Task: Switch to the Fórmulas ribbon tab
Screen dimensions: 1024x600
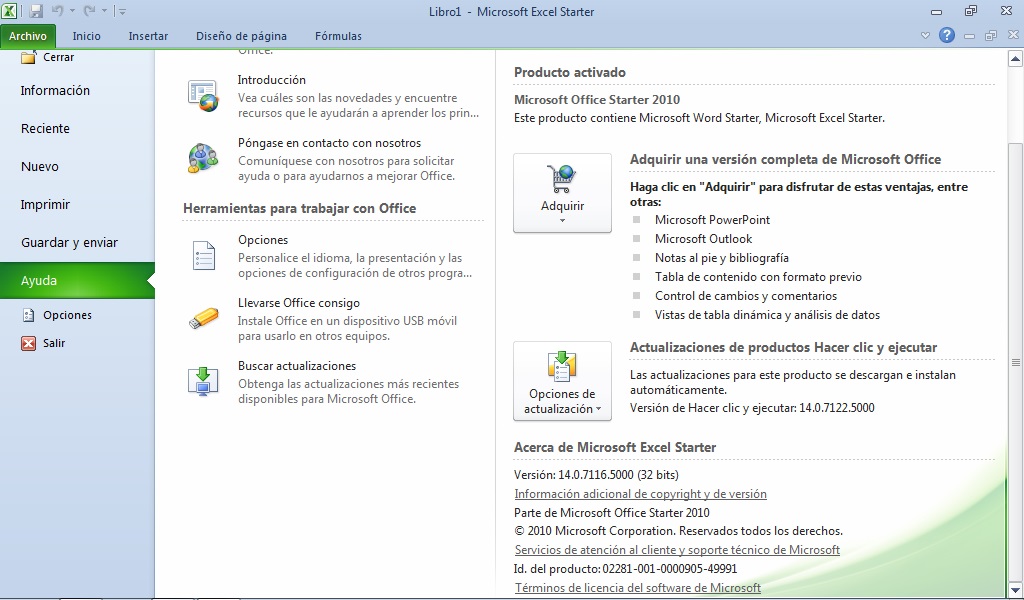Action: click(x=338, y=35)
